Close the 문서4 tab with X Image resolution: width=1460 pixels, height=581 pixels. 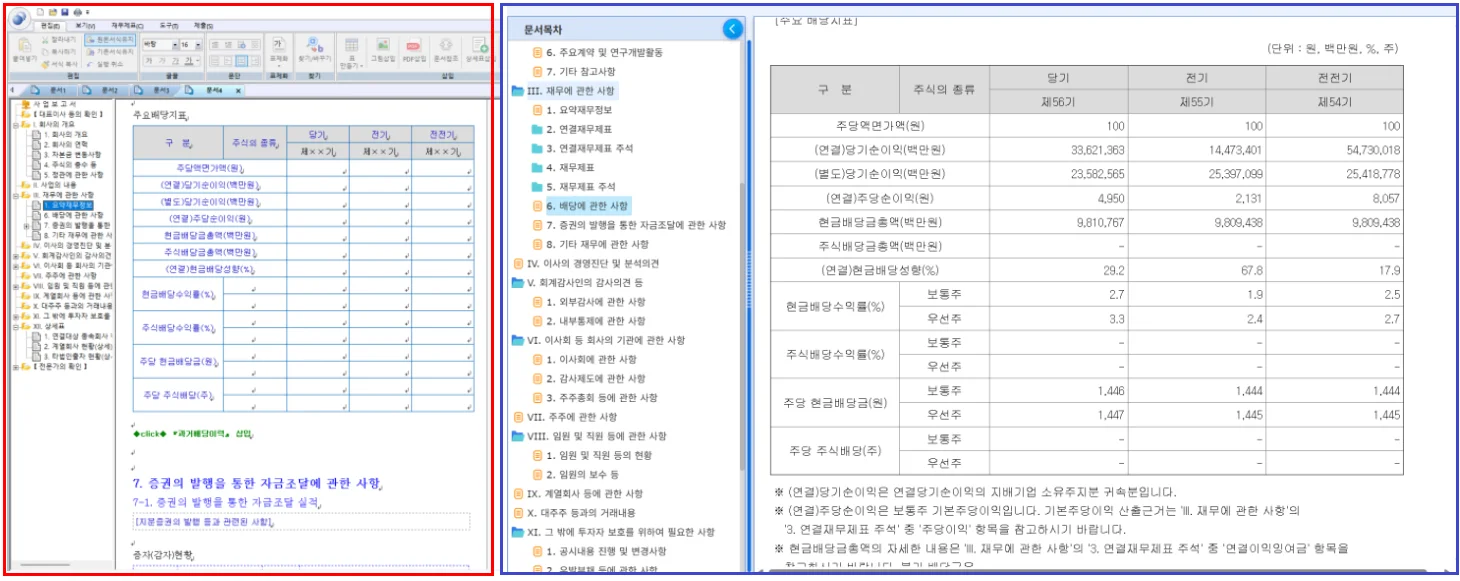pos(238,91)
